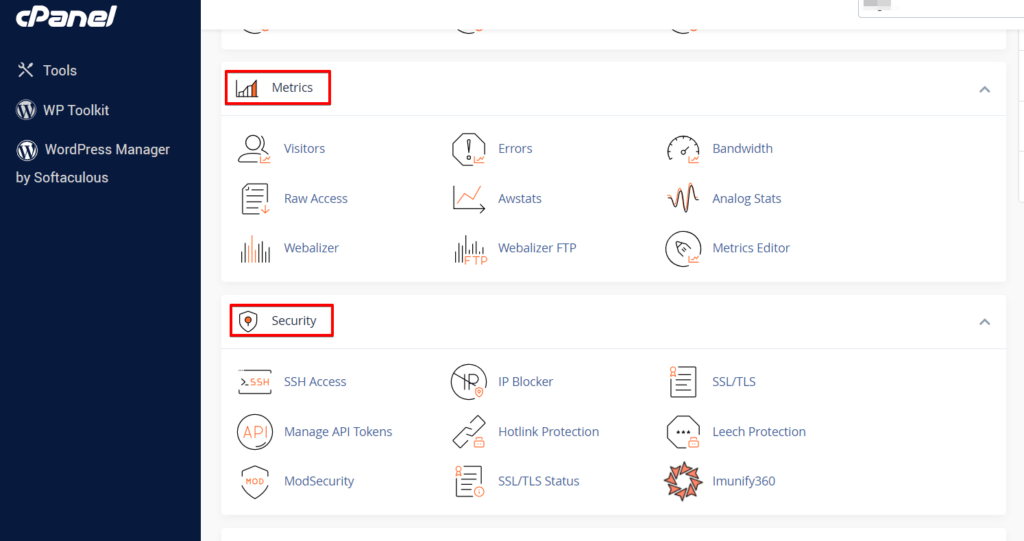Click the Imunify360 star icon
Viewport: 1024px width, 541px height.
(x=683, y=482)
